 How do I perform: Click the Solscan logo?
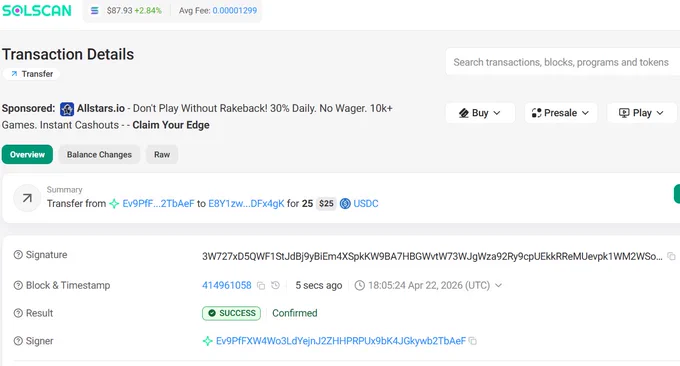tap(36, 10)
